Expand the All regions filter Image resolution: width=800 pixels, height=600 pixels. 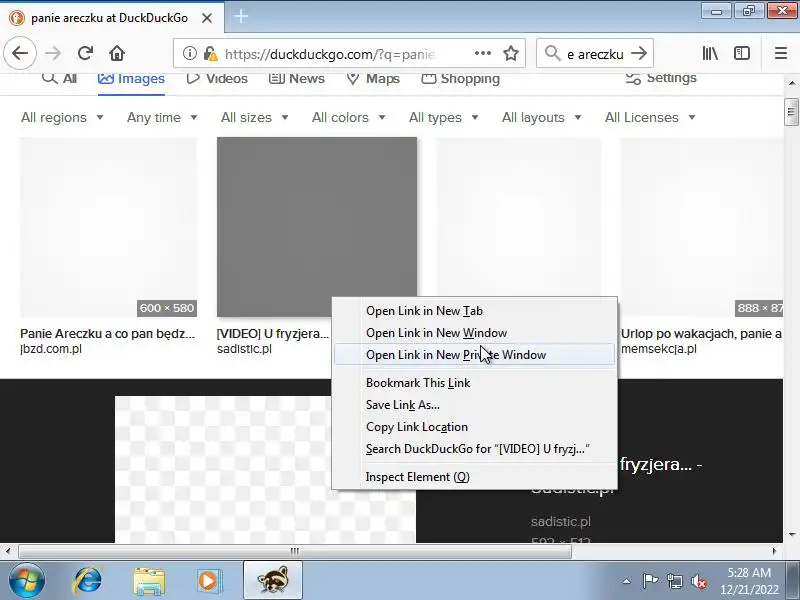(x=62, y=117)
